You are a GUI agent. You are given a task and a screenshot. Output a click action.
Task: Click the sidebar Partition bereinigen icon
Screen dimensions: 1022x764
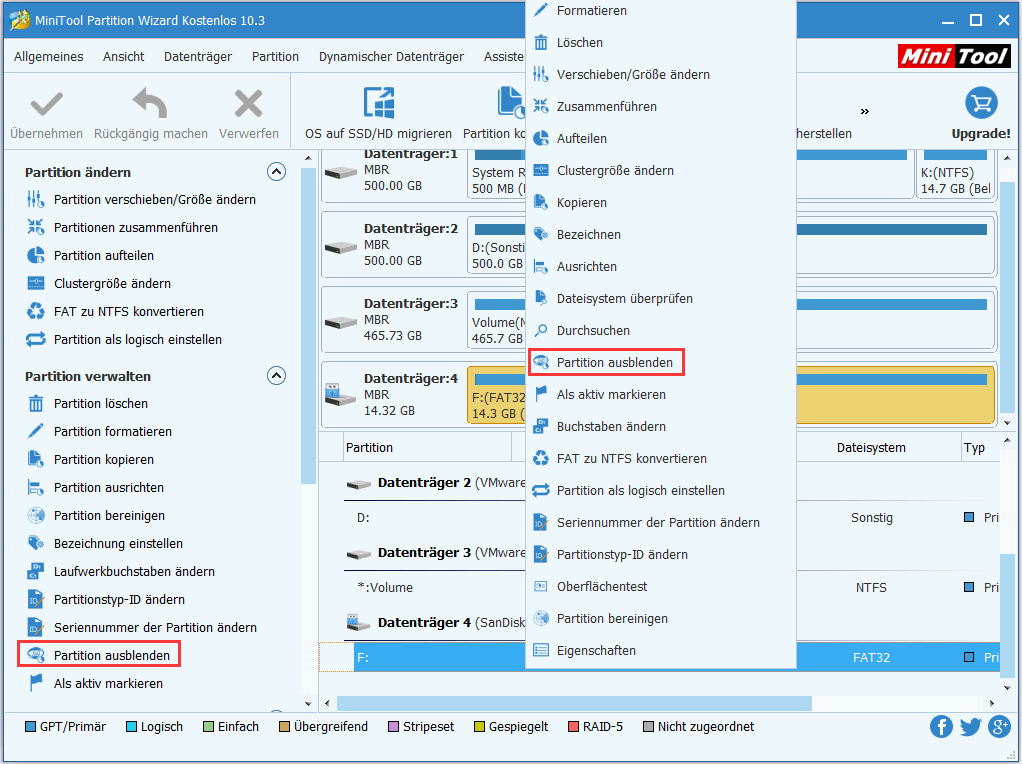pyautogui.click(x=36, y=515)
